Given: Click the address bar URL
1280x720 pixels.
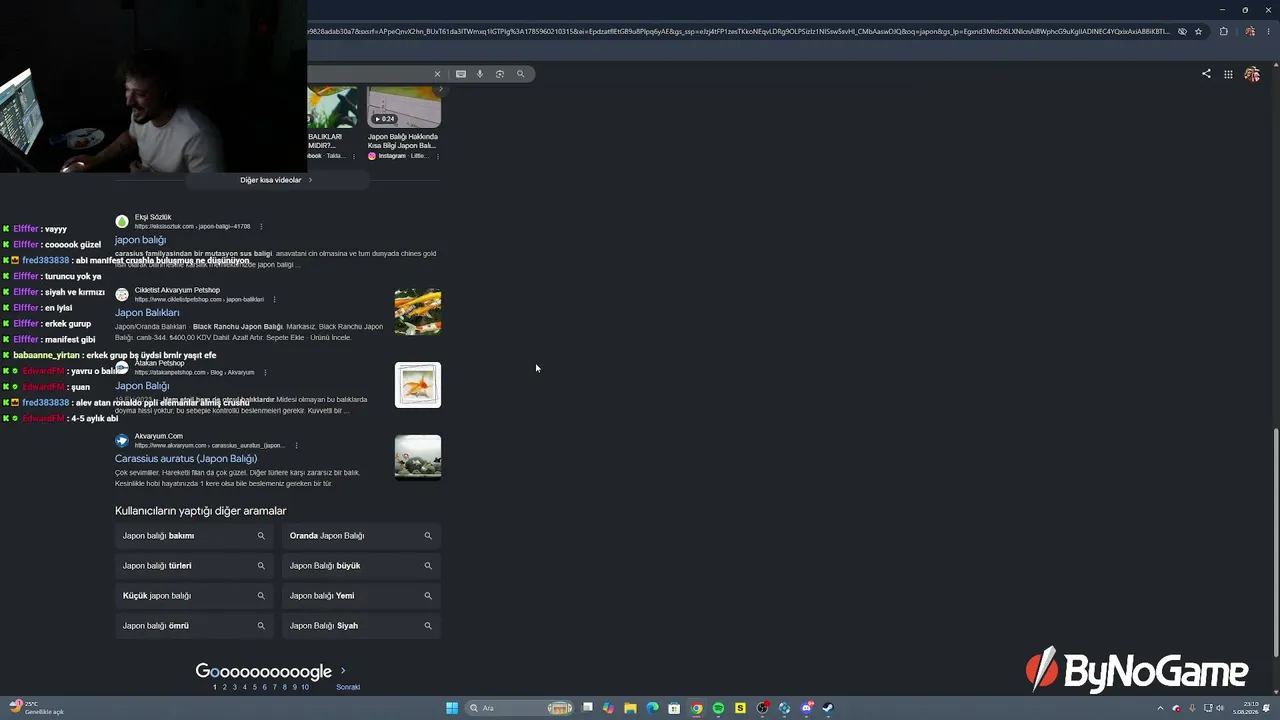Looking at the screenshot, I should [738, 31].
